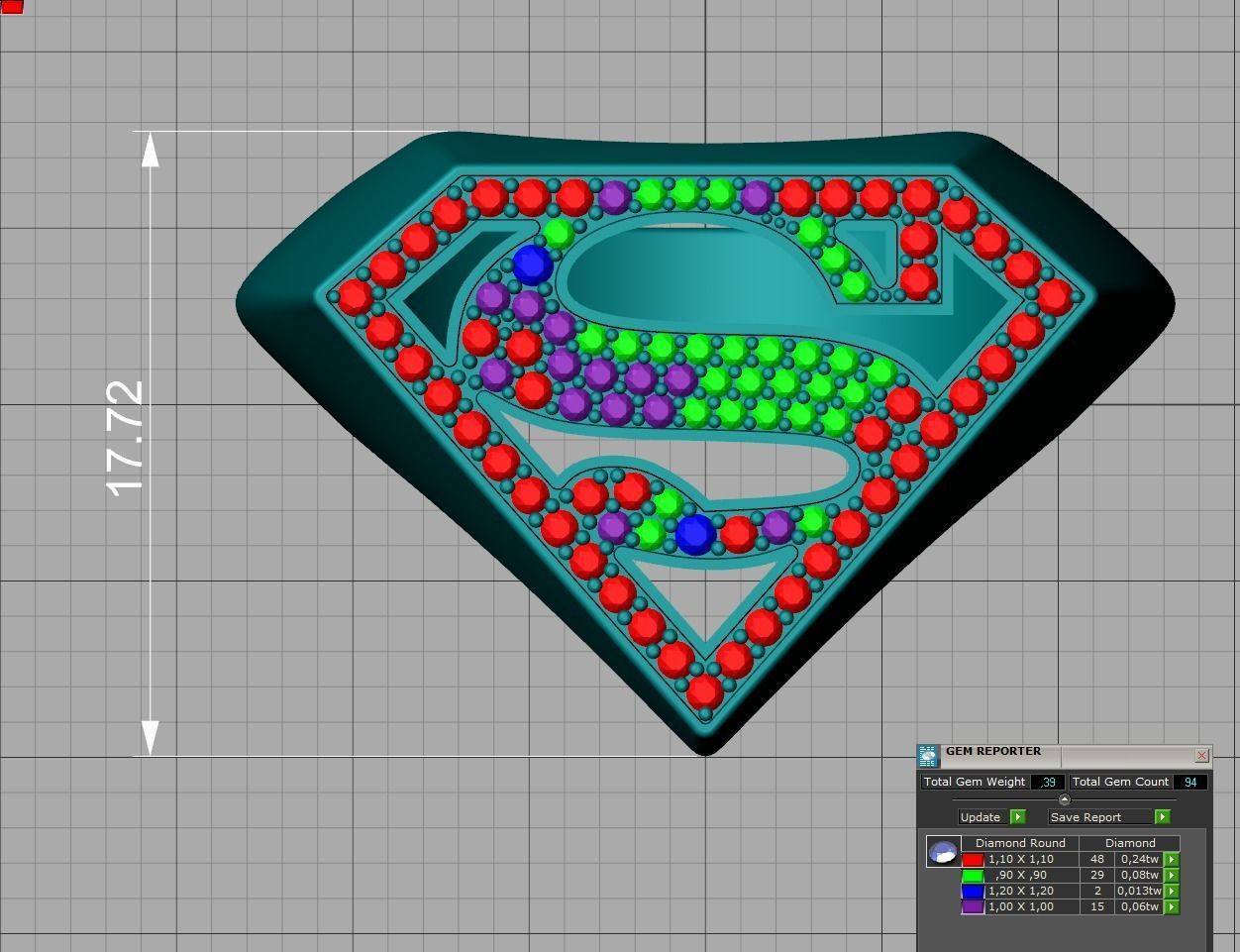Click the weight cell '0,013tw'
The image size is (1240, 952).
click(1139, 891)
